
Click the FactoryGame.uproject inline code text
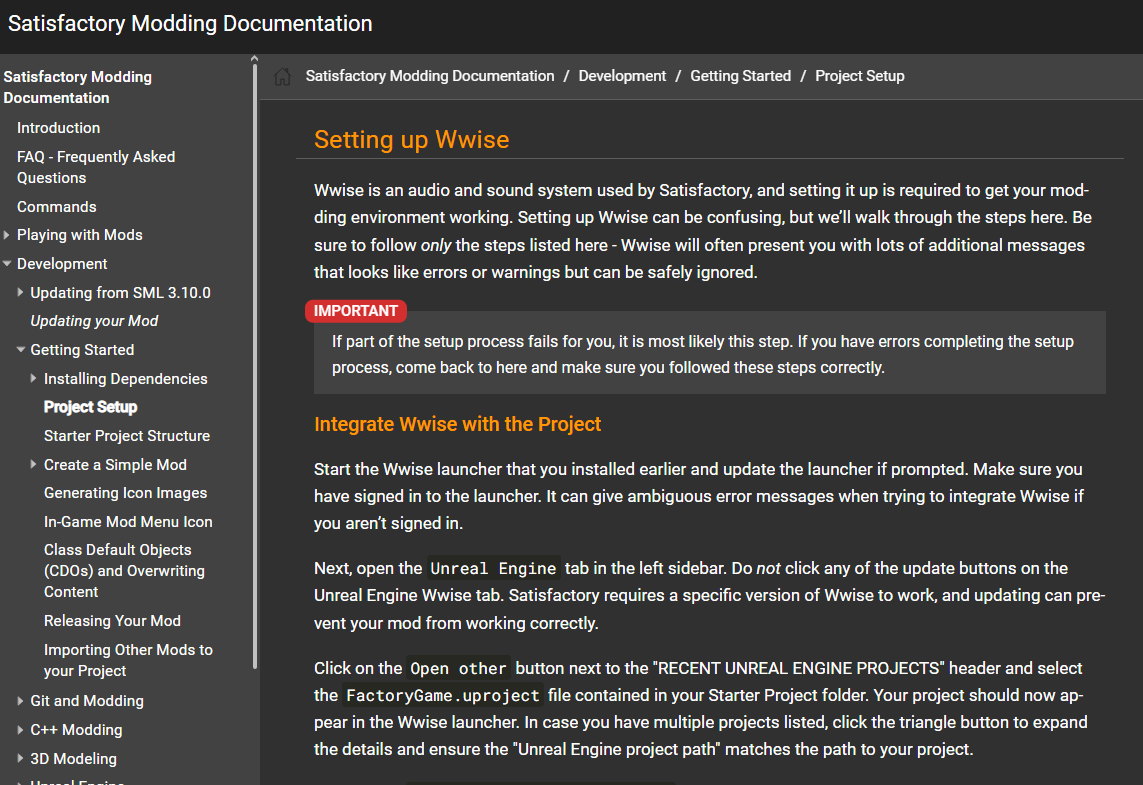pyautogui.click(x=442, y=695)
